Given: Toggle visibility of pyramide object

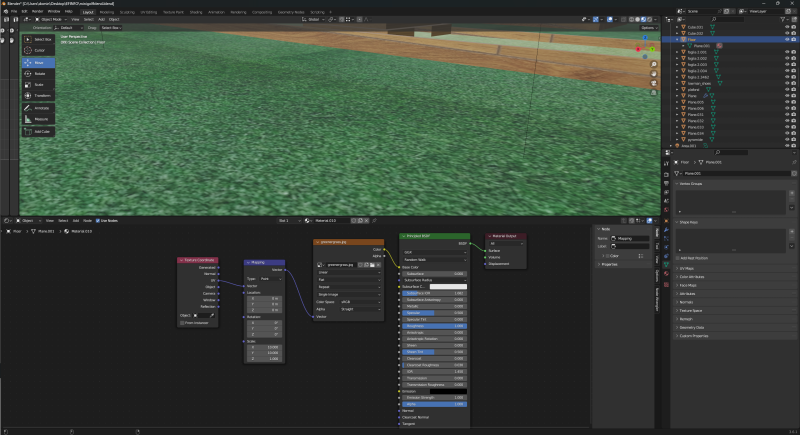Looking at the screenshot, I should coord(787,140).
